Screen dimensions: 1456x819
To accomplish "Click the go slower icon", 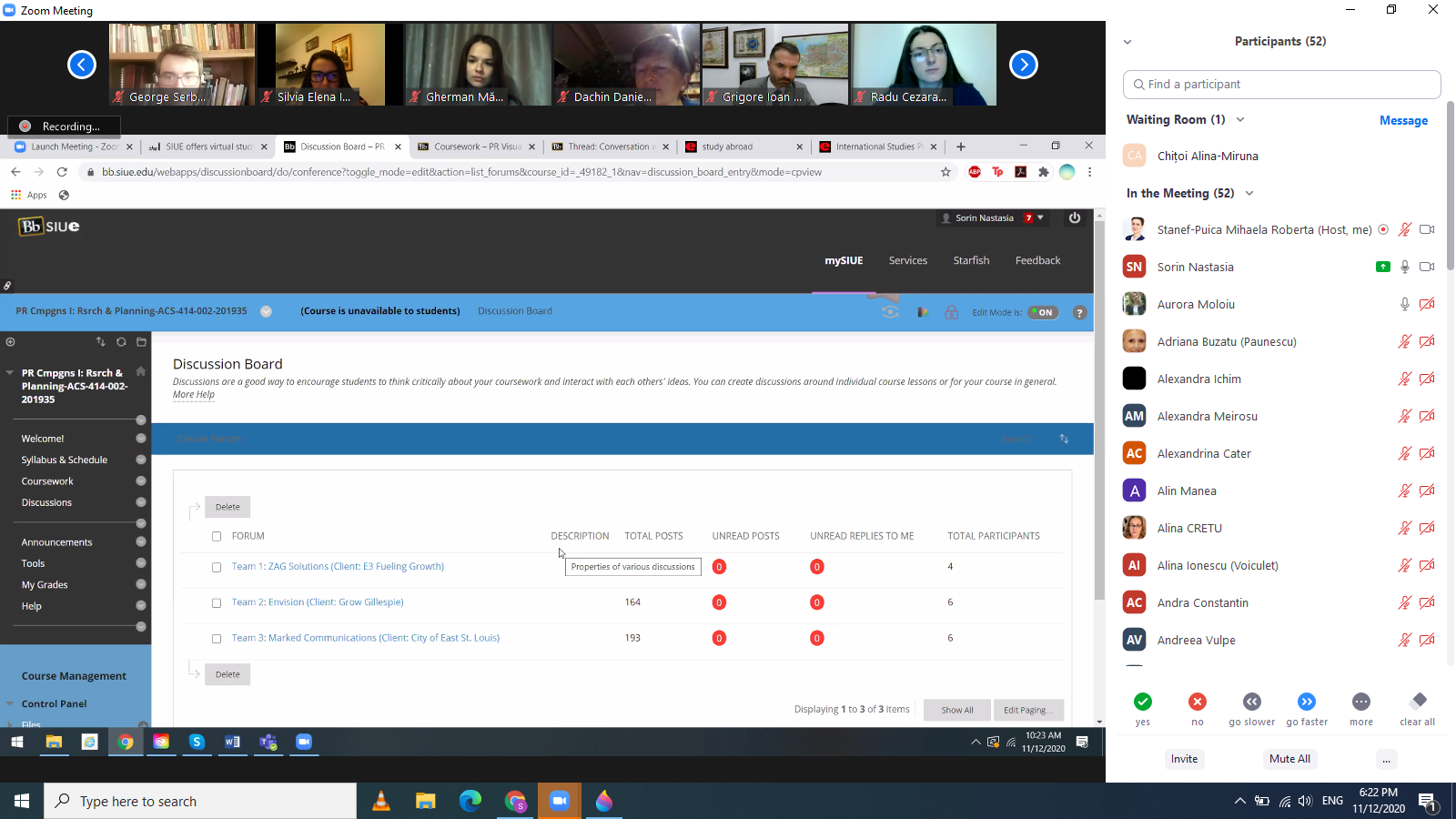I will tap(1252, 702).
